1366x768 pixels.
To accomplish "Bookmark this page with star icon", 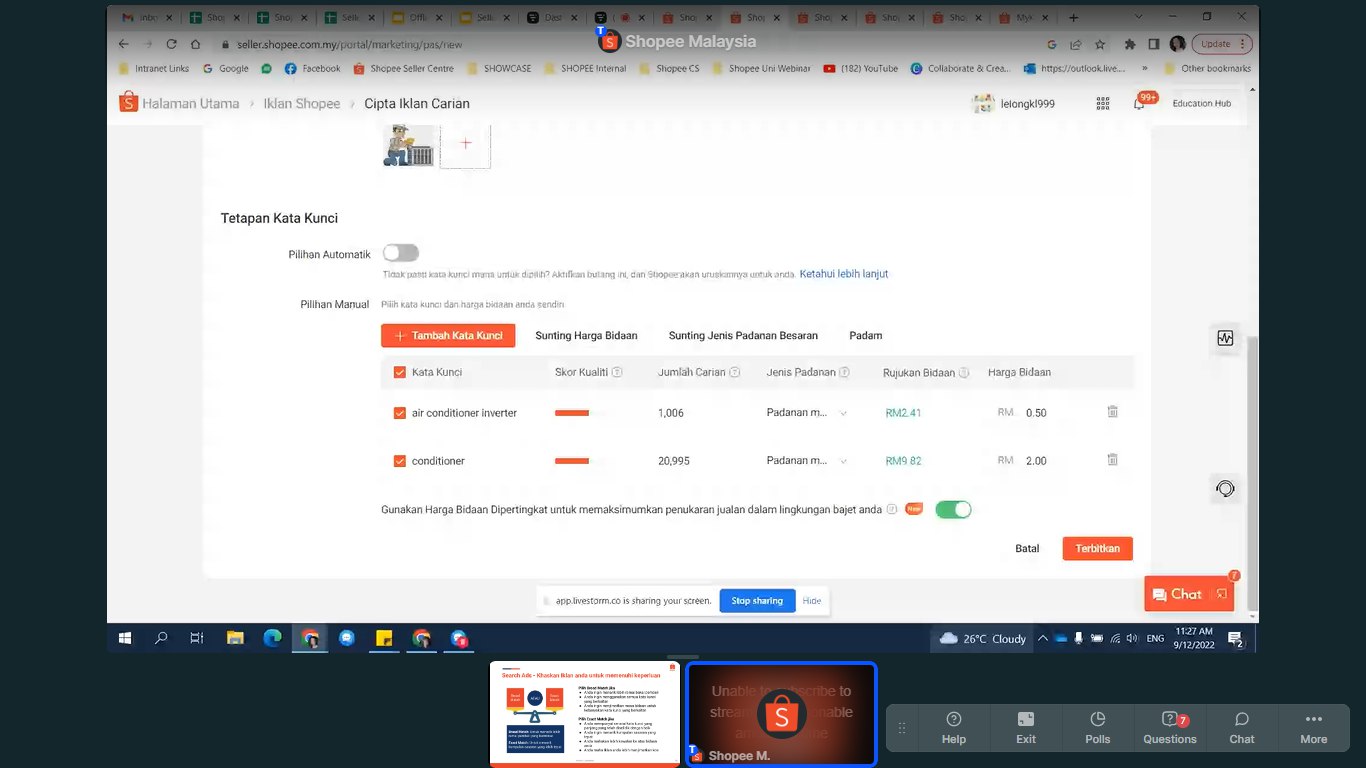I will 1100,44.
